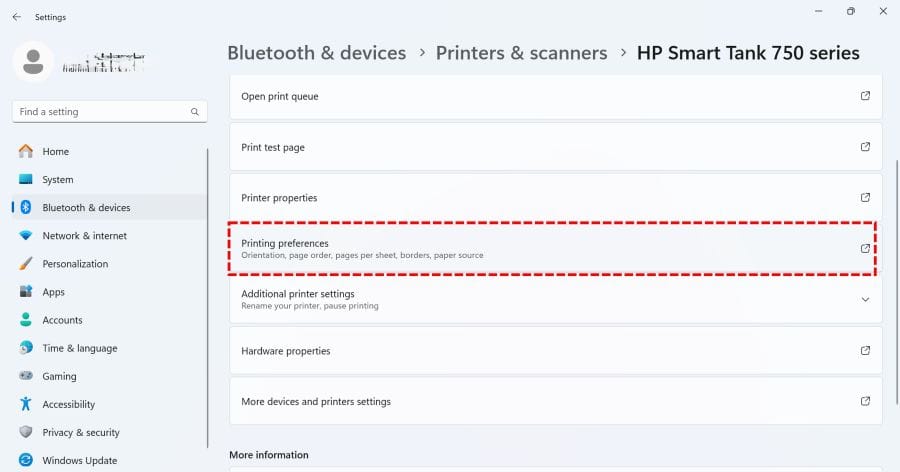Screen dimensions: 900x472
Task: Click the back arrow in Settings header
Action: coord(16,17)
